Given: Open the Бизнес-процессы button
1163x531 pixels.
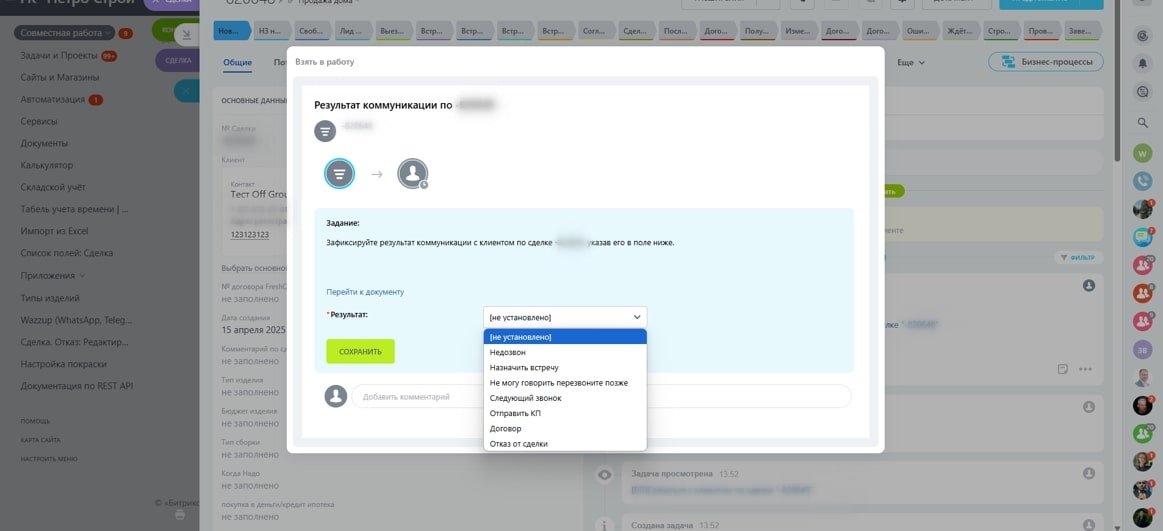Looking at the screenshot, I should click(x=1046, y=62).
